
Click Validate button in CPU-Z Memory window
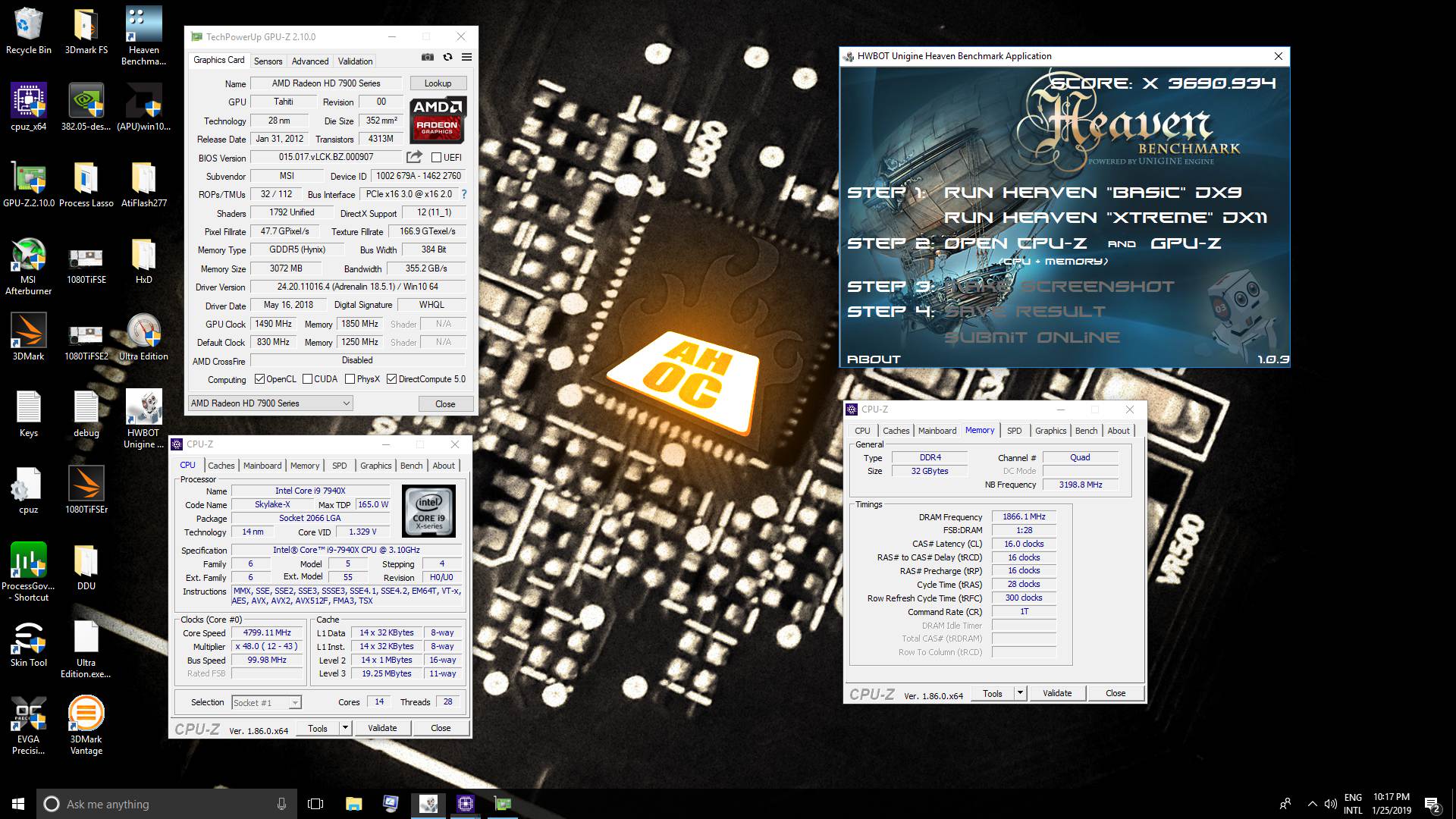(1057, 693)
